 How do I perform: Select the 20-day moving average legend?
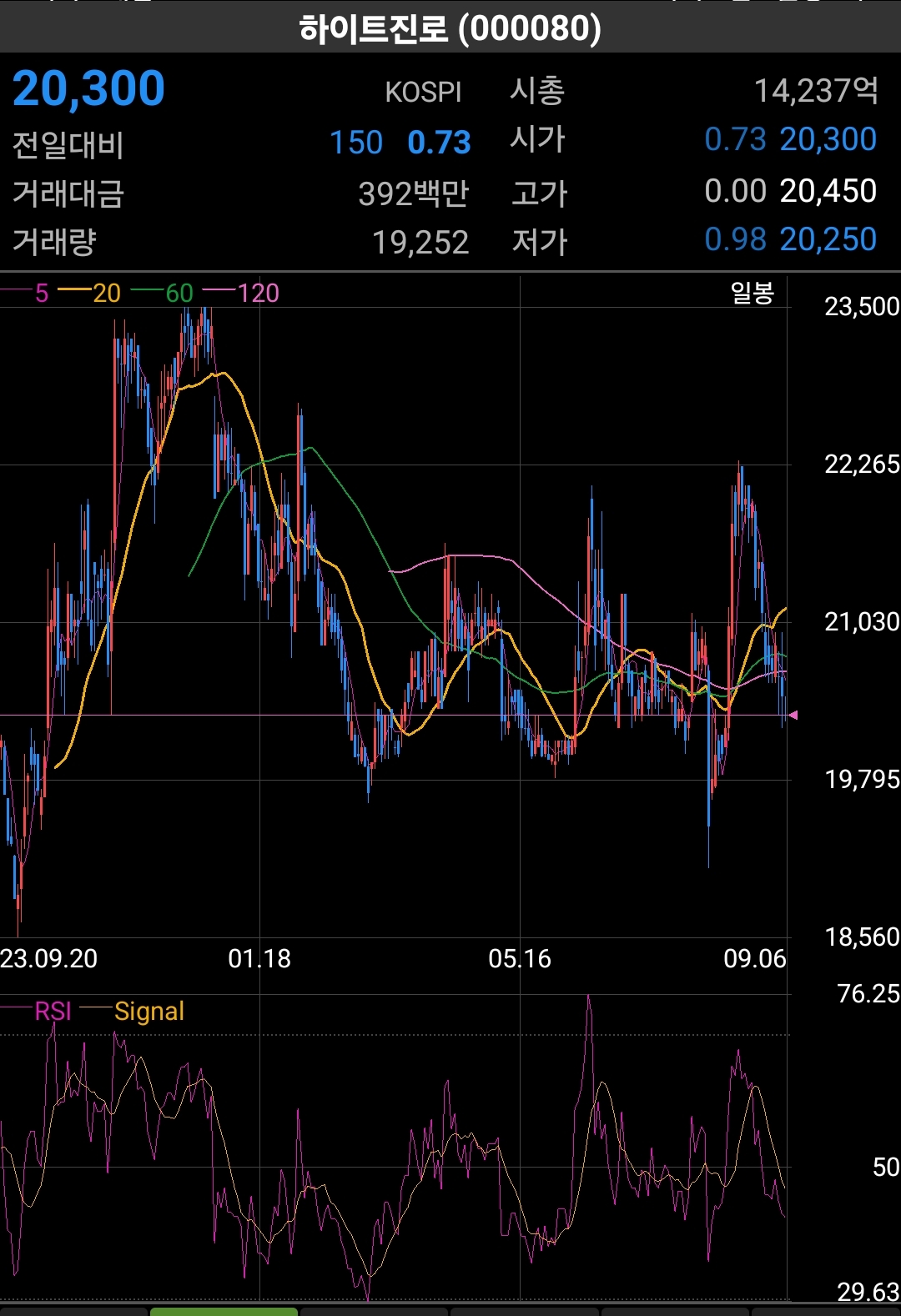89,294
